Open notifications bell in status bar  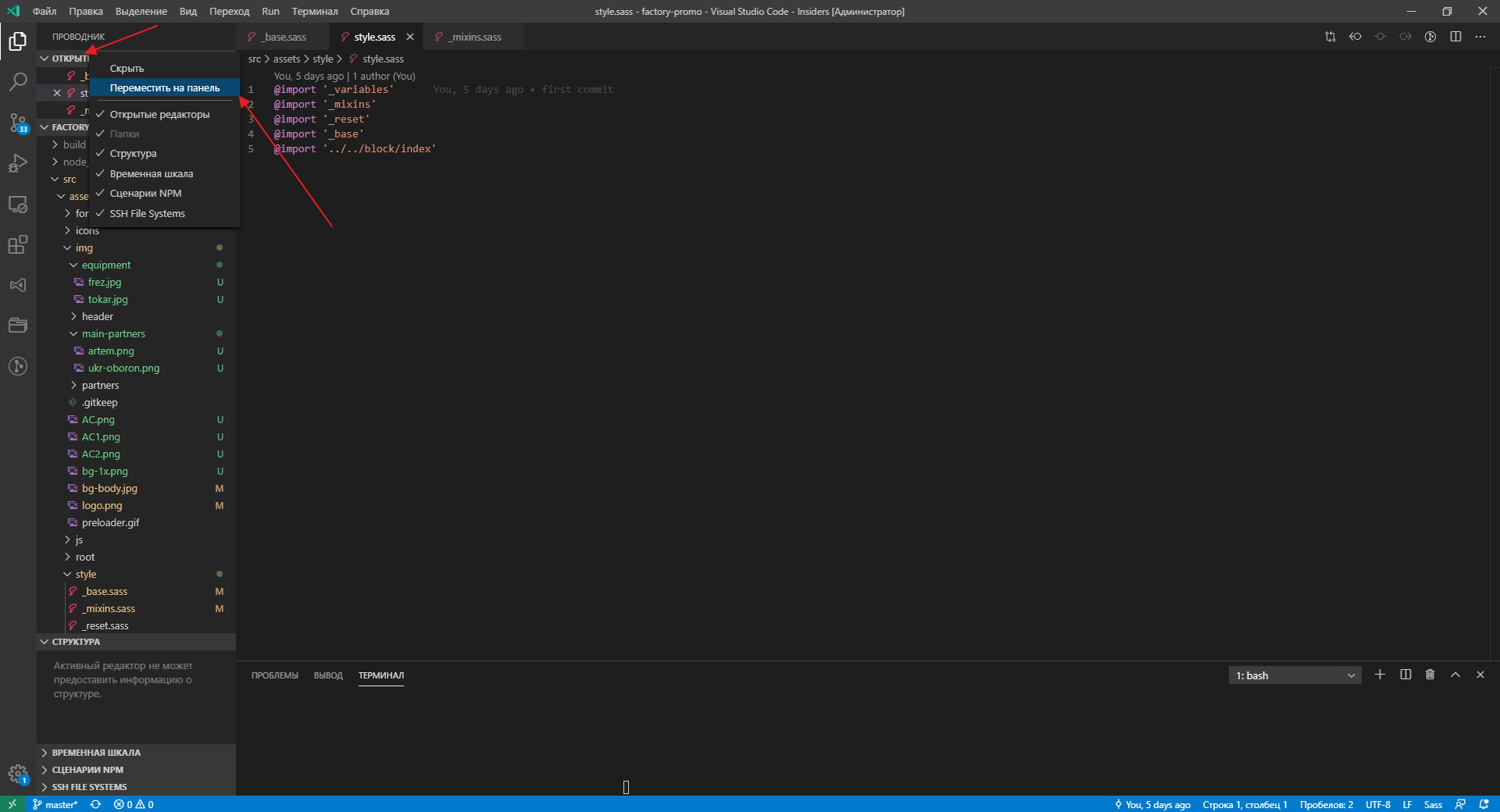(x=1484, y=804)
